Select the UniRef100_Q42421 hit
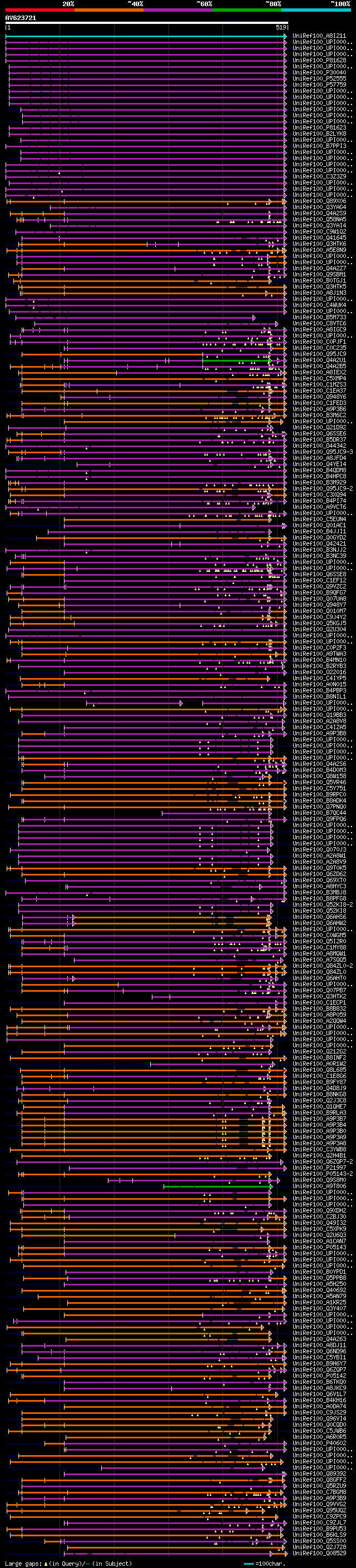This screenshot has height=1568, width=356. coord(319,543)
